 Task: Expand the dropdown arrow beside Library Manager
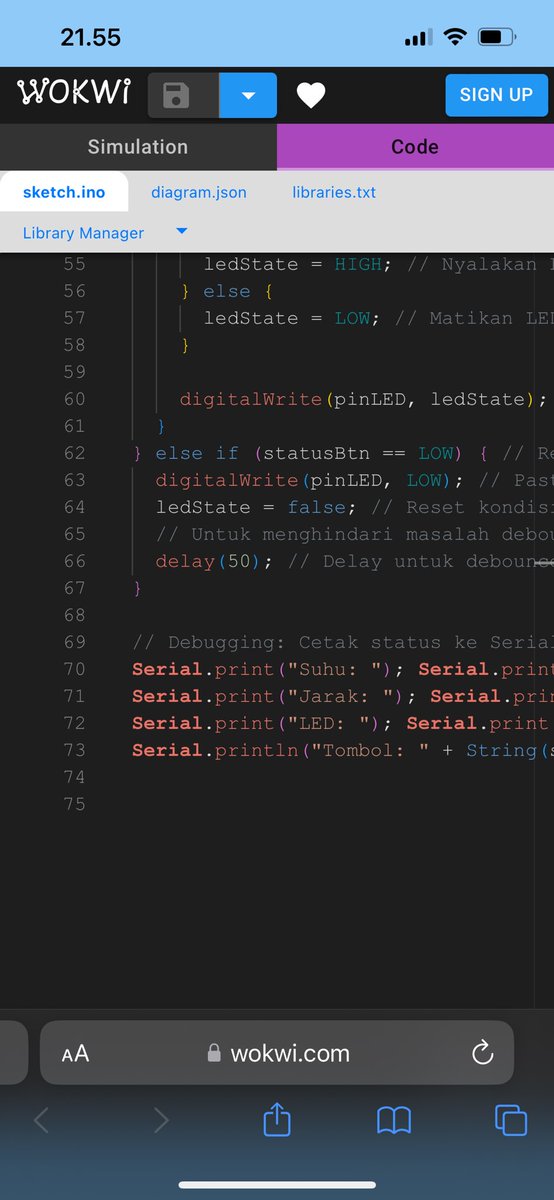pos(181,231)
